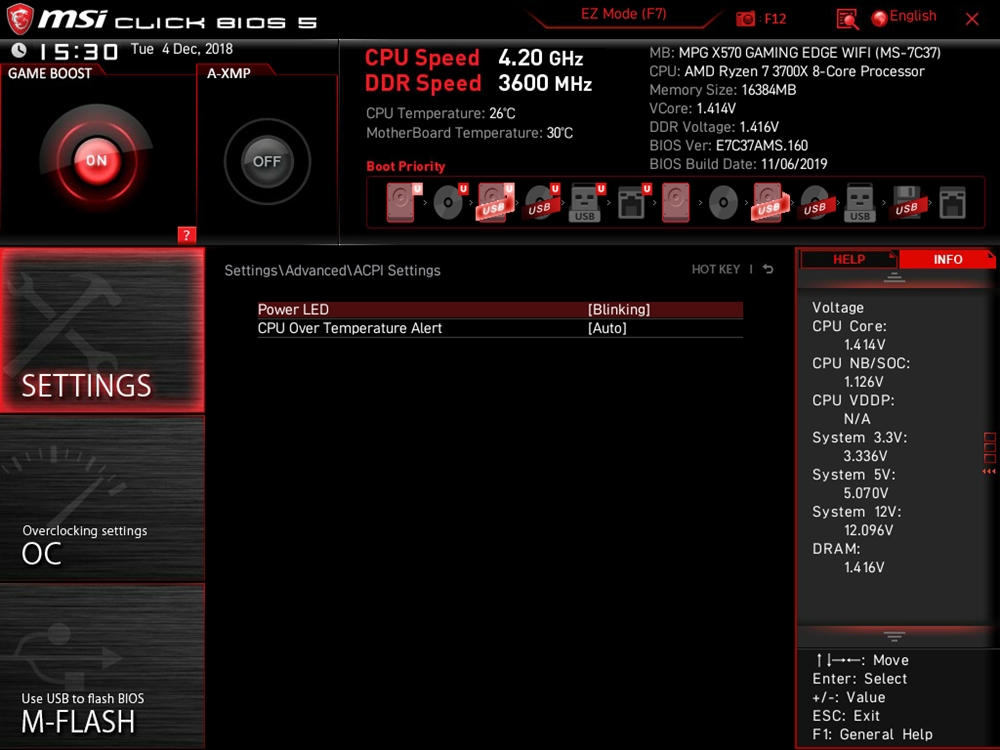Click the DDR Speed 3600 MHz readout
Image resolution: width=1000 pixels, height=750 pixels.
click(x=478, y=84)
